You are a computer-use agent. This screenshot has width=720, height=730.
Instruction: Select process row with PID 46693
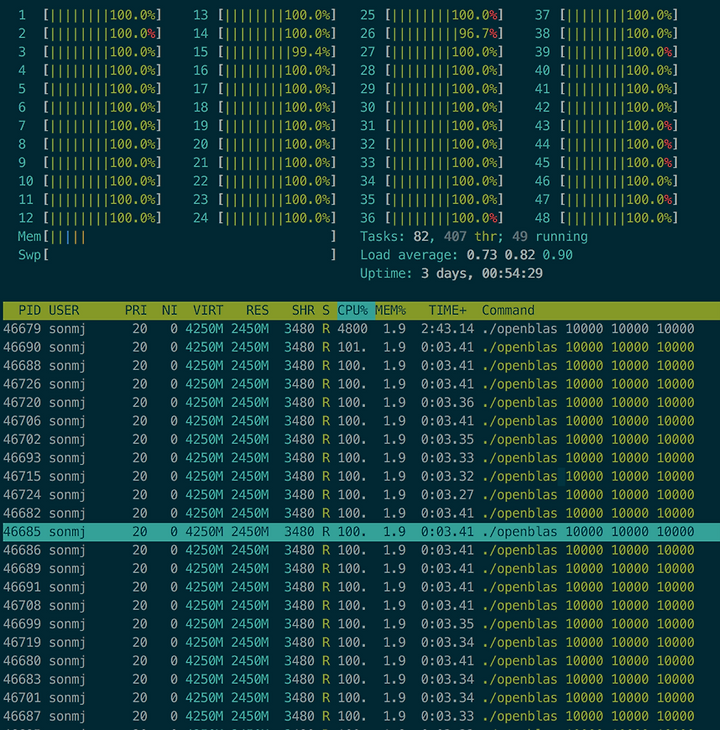coord(360,458)
